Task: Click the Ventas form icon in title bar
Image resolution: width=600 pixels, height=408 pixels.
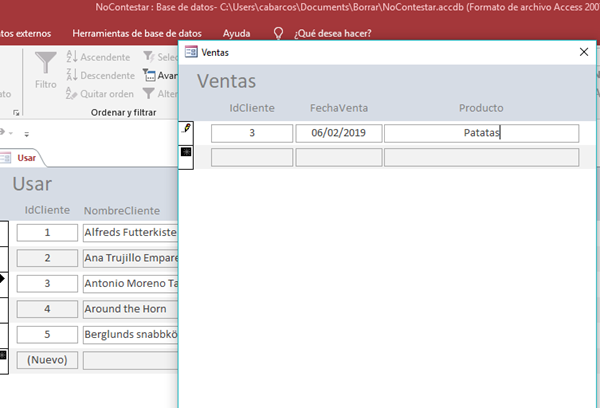Action: pyautogui.click(x=190, y=51)
